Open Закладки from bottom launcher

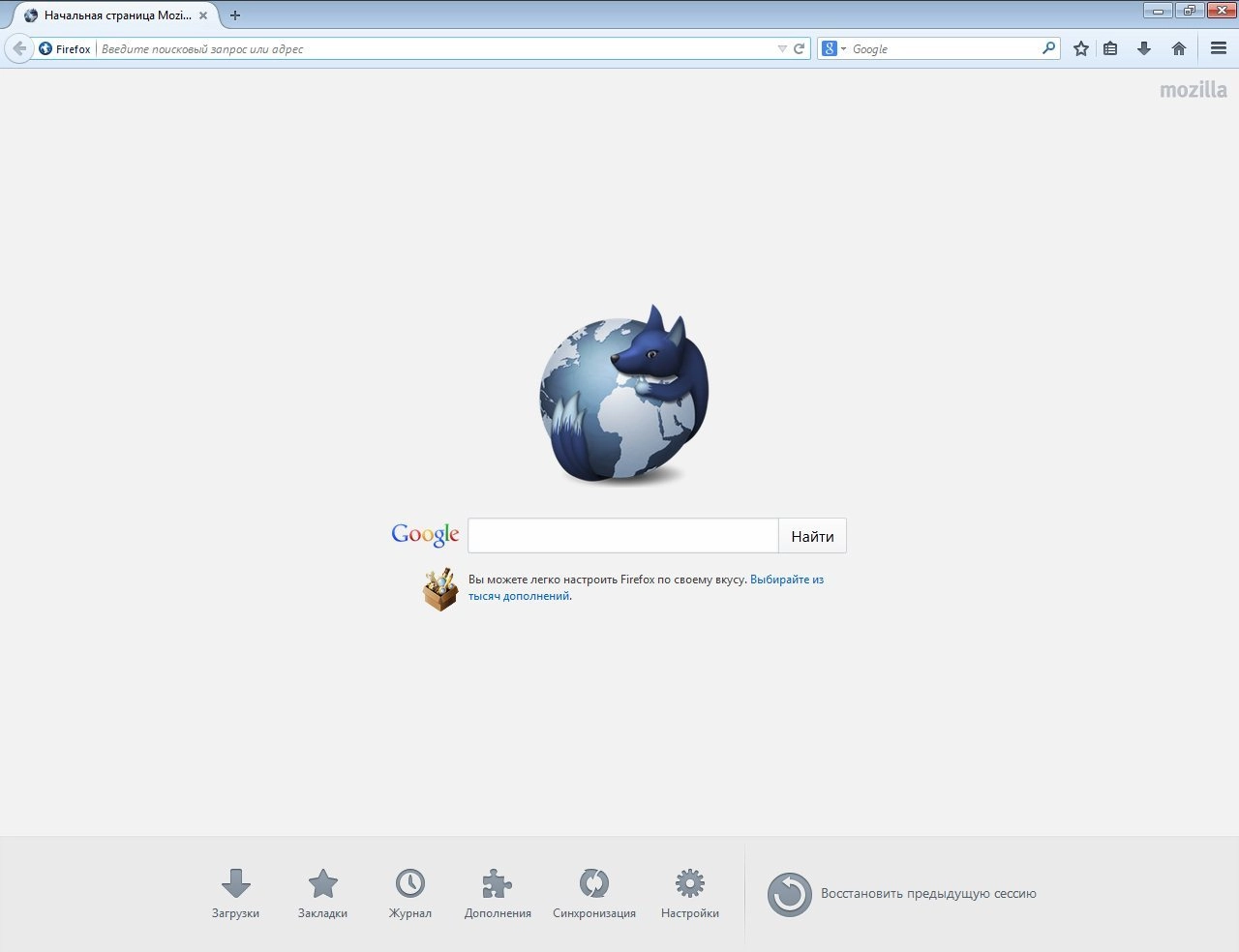(322, 894)
